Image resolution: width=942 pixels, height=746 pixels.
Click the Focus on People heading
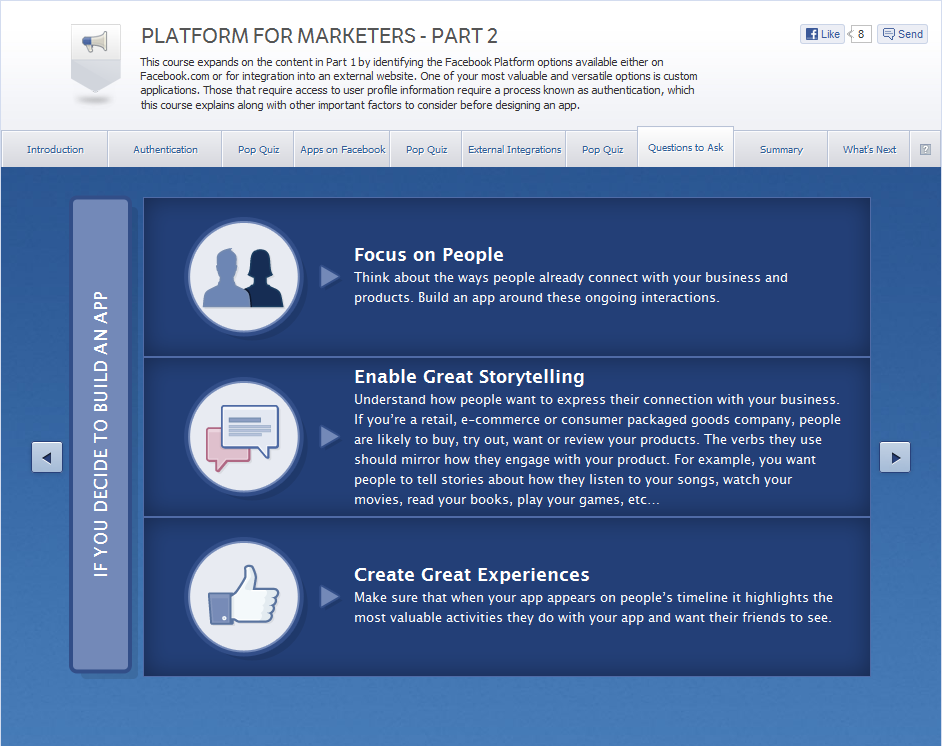click(428, 255)
